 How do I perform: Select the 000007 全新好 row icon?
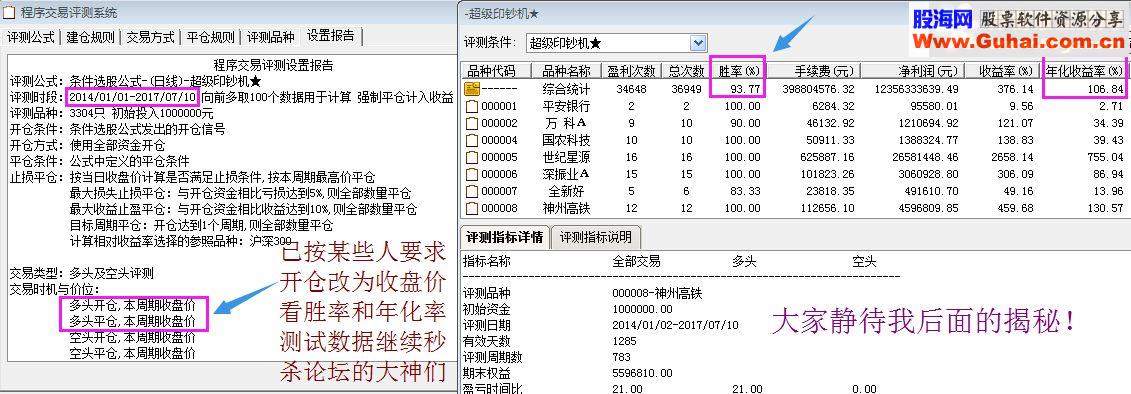(x=472, y=191)
